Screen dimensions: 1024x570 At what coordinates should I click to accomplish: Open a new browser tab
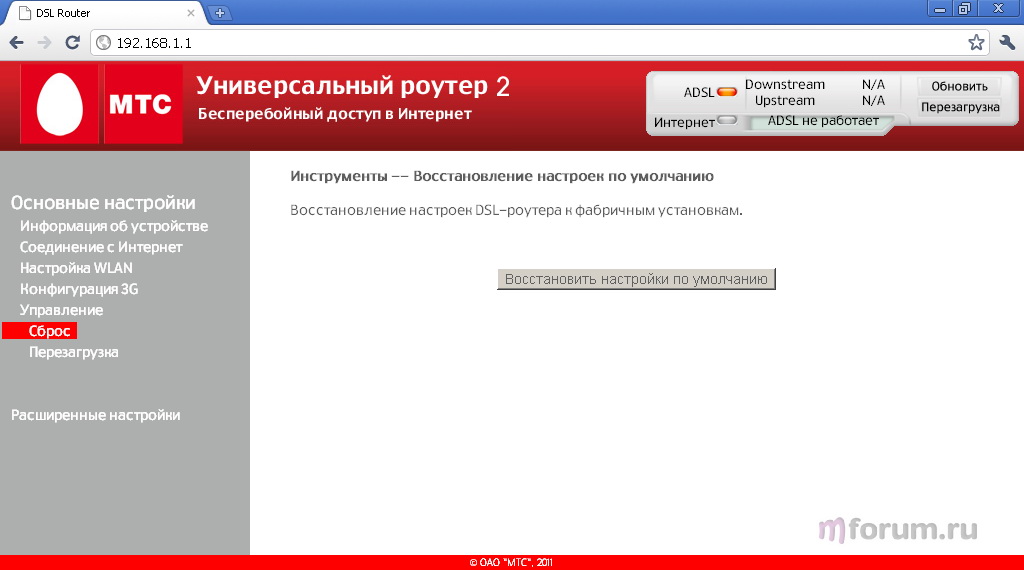coord(220,12)
